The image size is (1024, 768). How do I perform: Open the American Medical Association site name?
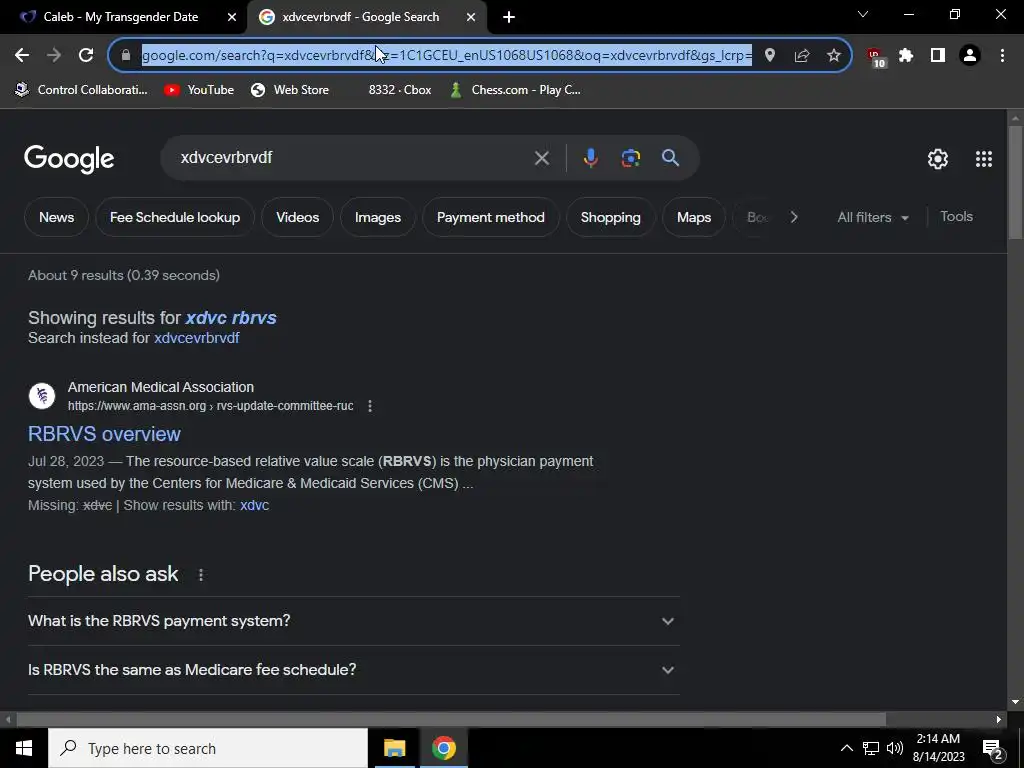(x=161, y=387)
